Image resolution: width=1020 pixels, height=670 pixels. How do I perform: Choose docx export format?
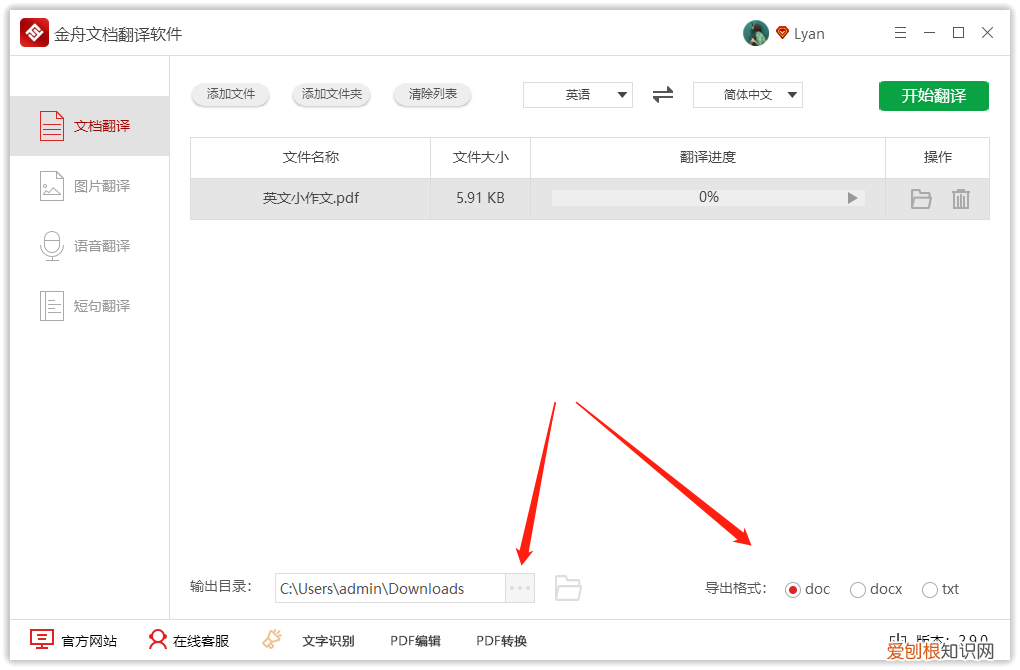pyautogui.click(x=856, y=589)
